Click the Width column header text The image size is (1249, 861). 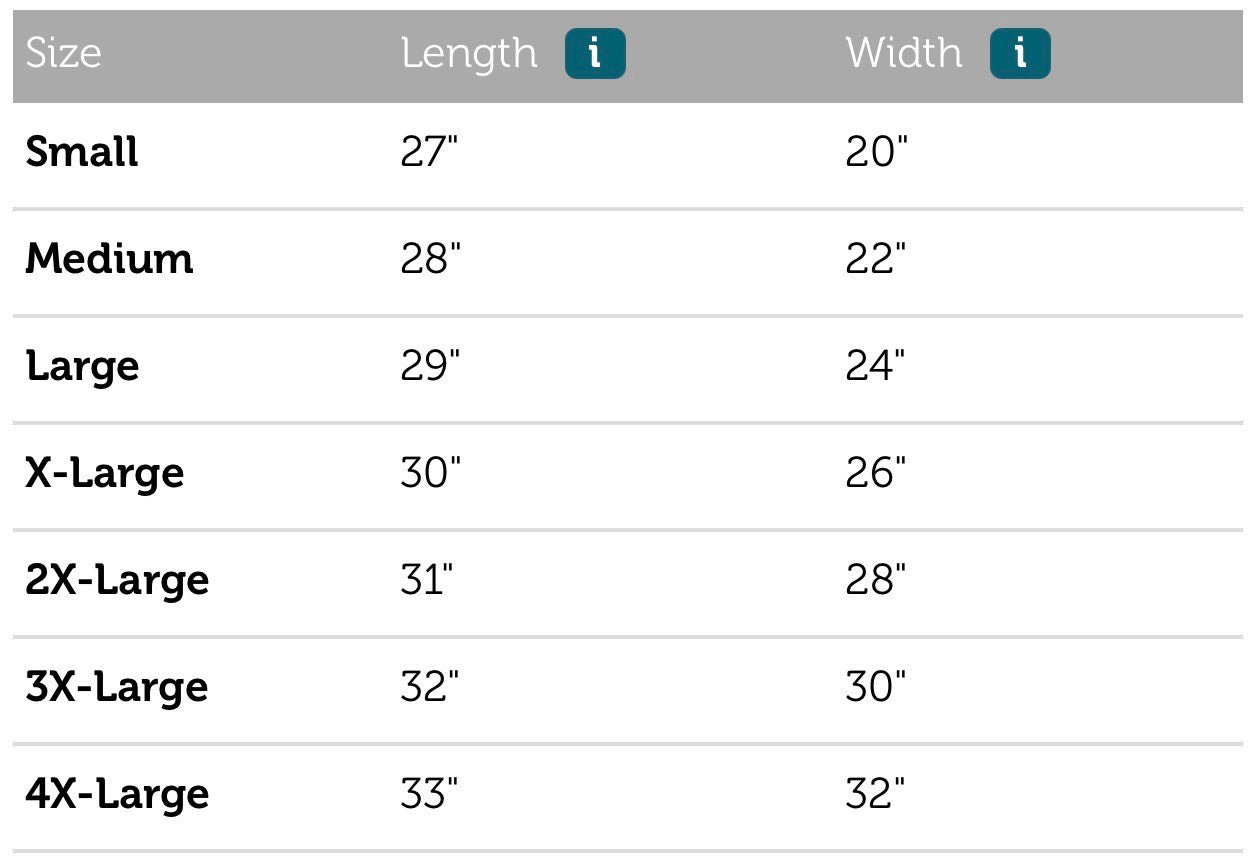tap(904, 53)
